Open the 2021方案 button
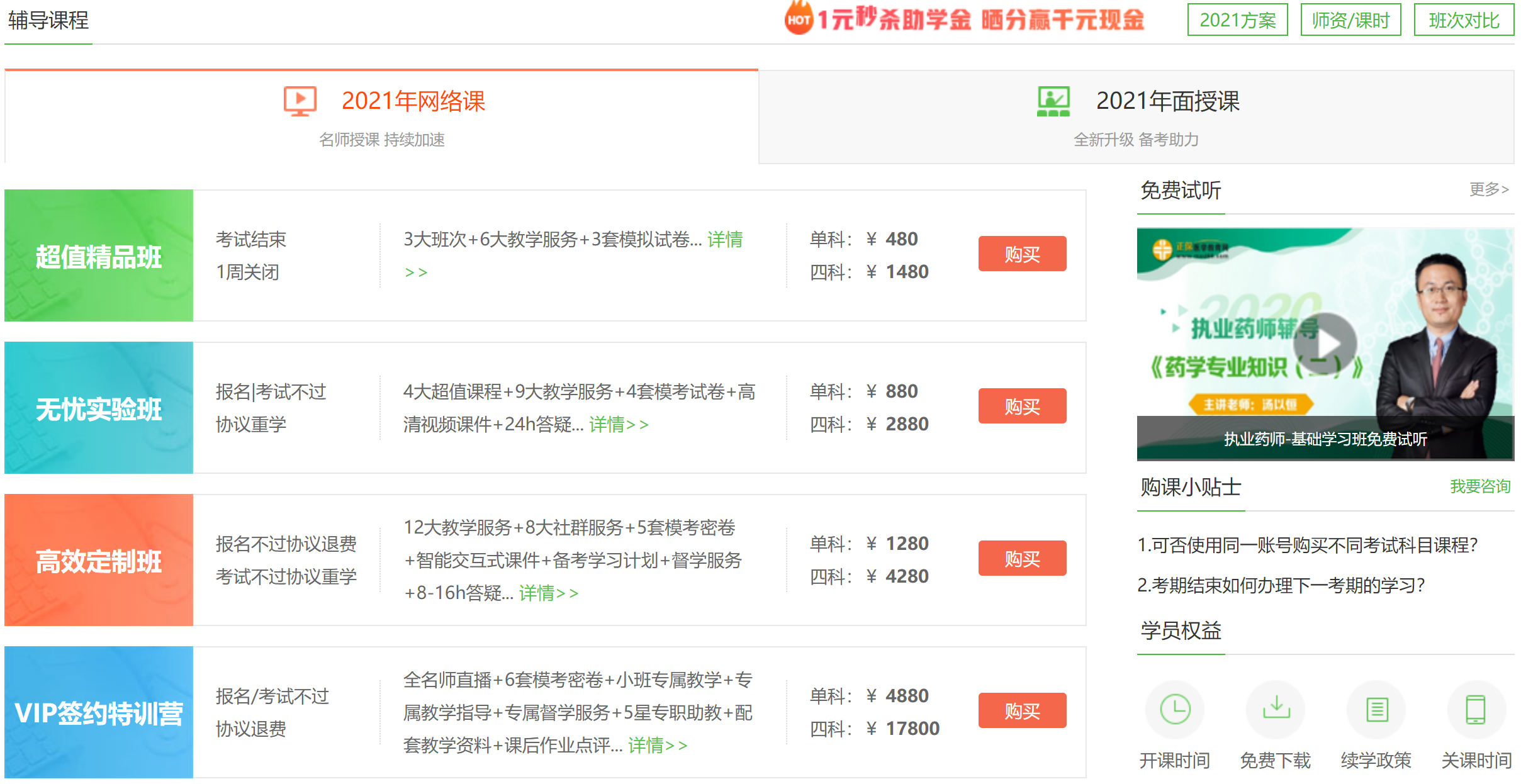 pos(1237,20)
